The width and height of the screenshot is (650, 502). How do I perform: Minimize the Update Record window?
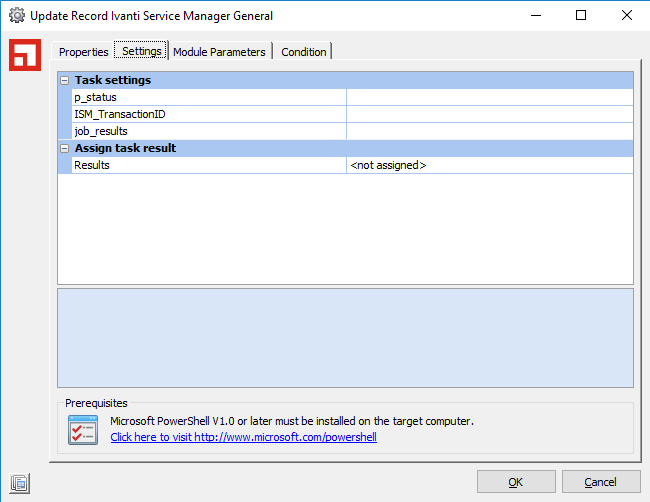pos(536,15)
